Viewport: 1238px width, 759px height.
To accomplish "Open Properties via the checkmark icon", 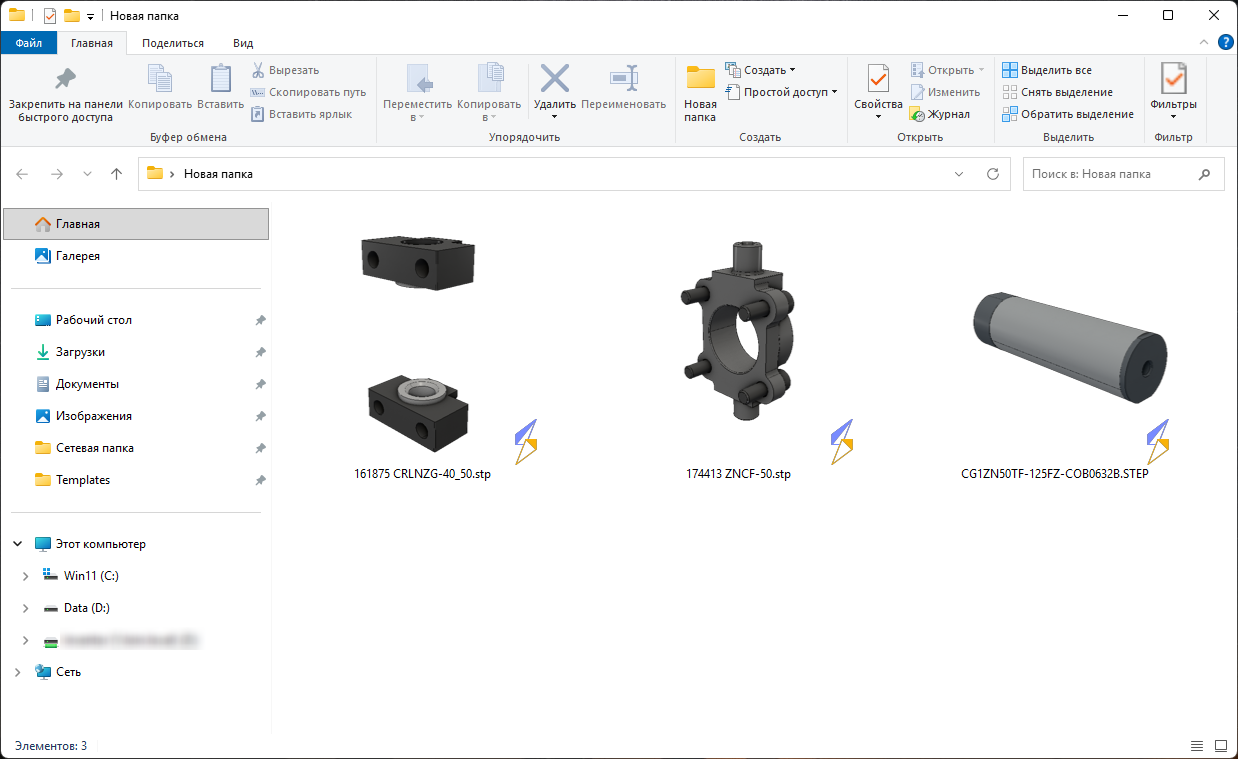I will tap(878, 79).
